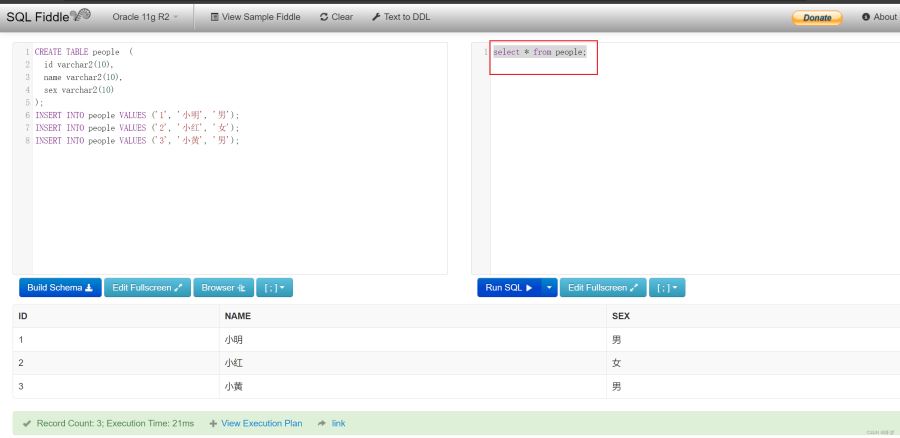Click the select * from people query text
This screenshot has height=438, width=900.
(540, 52)
